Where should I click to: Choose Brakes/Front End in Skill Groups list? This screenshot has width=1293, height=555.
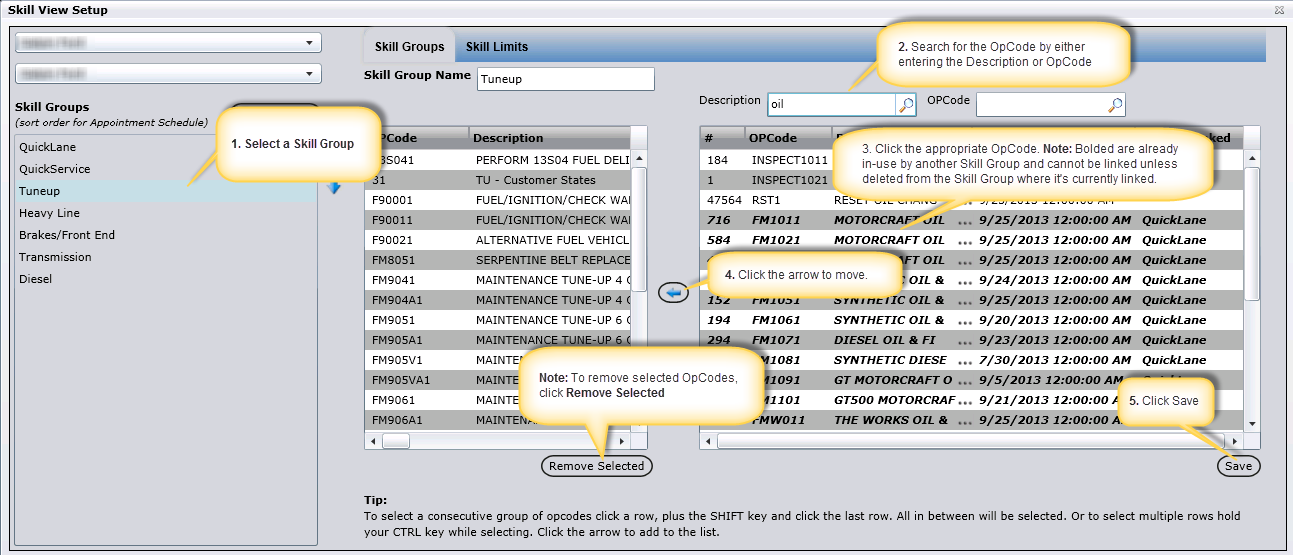[67, 235]
